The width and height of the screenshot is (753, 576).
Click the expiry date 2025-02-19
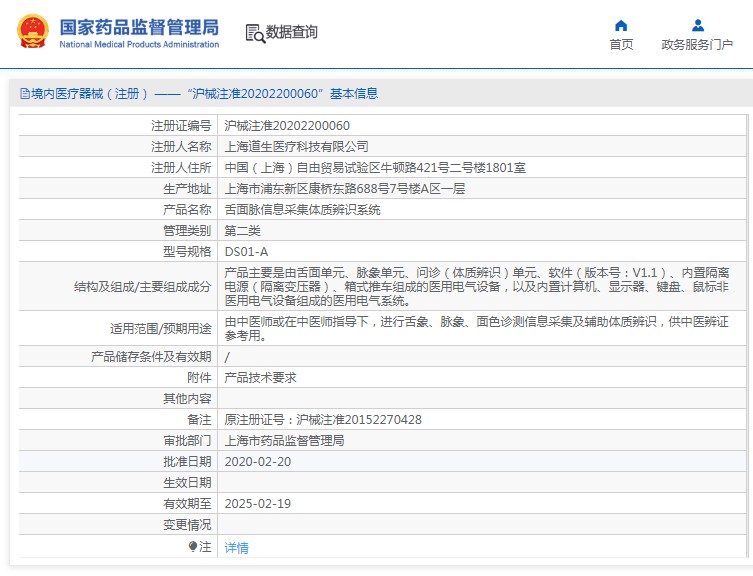point(257,503)
